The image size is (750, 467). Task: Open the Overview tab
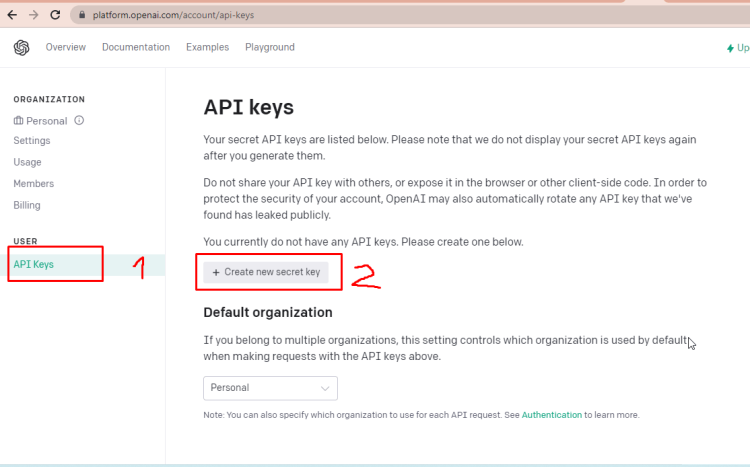65,48
